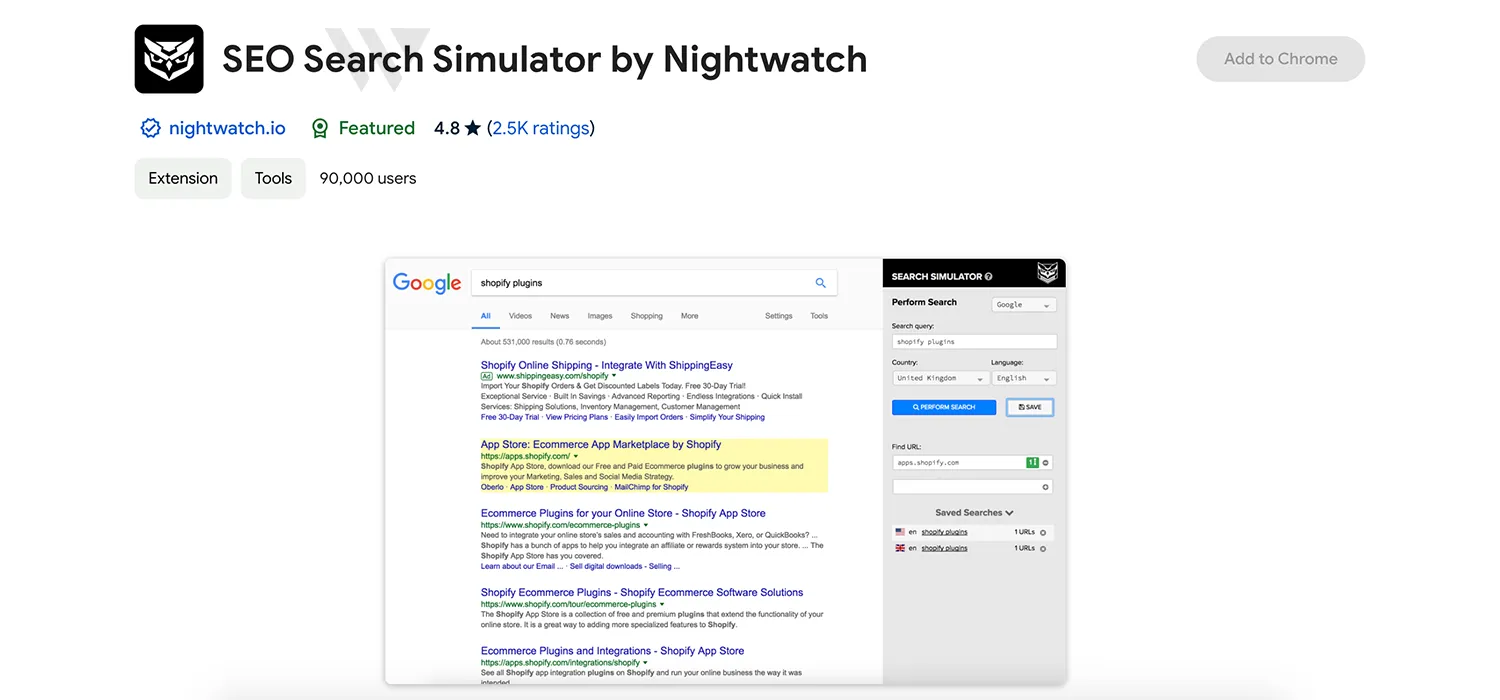The height and width of the screenshot is (700, 1500).
Task: Open the Ecommerce Plugins for your Online Store result
Action: [623, 513]
